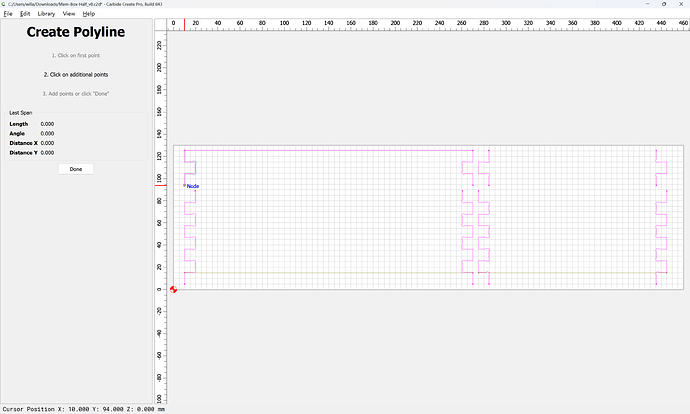Image resolution: width=690 pixels, height=414 pixels.
Task: Open the Help menu
Action: point(89,14)
